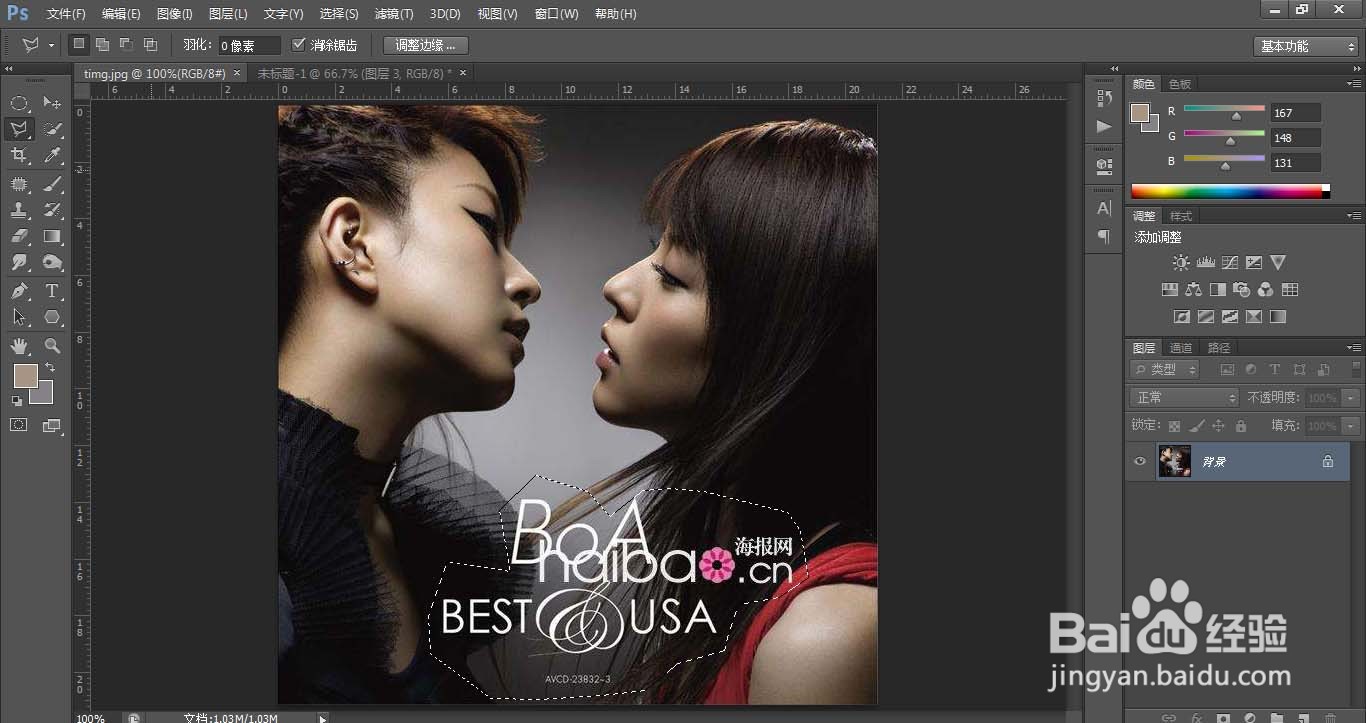Add a Brightness/Contrast adjustment
1366x723 pixels.
click(x=1181, y=263)
